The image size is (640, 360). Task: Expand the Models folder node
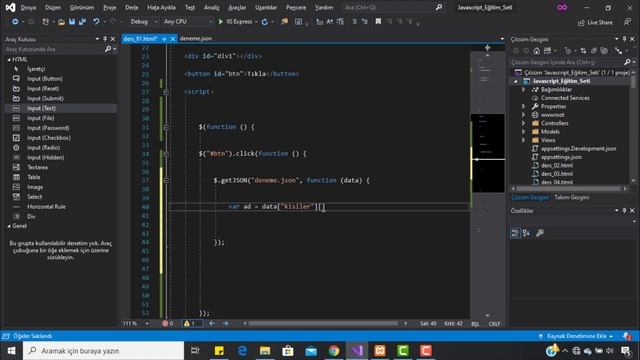(524, 131)
